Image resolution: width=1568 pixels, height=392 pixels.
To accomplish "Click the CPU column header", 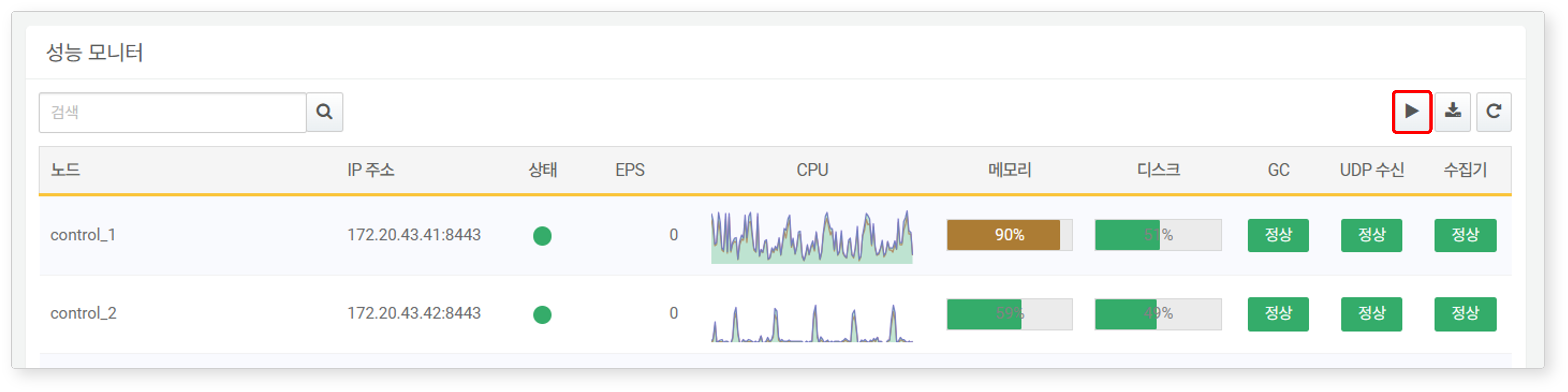I will (812, 170).
